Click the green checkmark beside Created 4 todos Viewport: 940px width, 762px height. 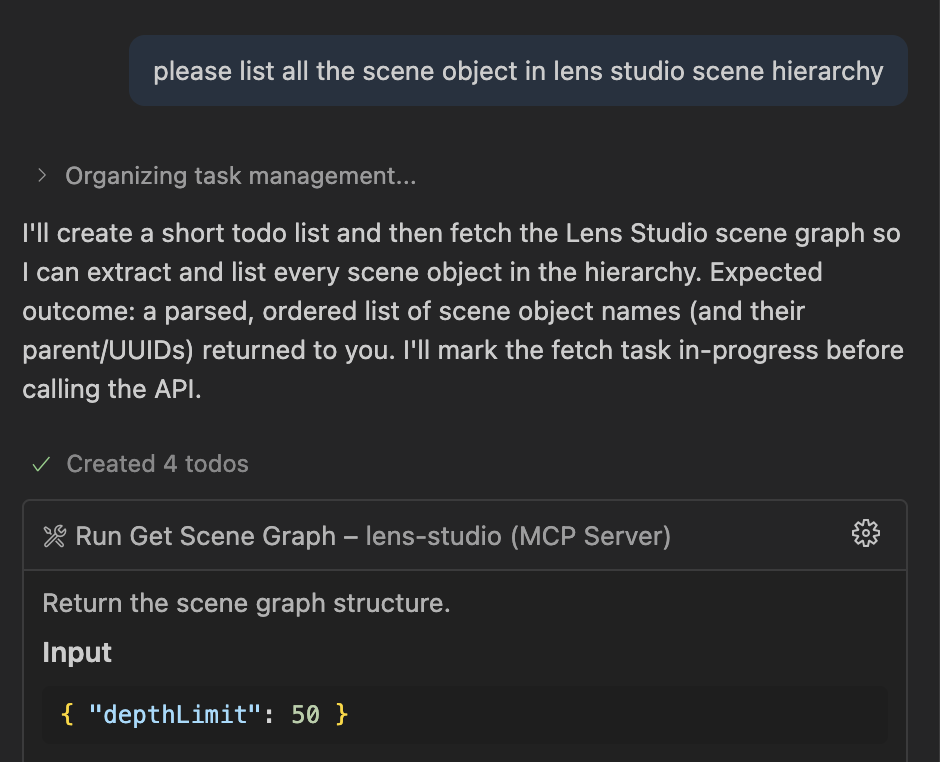pos(42,464)
